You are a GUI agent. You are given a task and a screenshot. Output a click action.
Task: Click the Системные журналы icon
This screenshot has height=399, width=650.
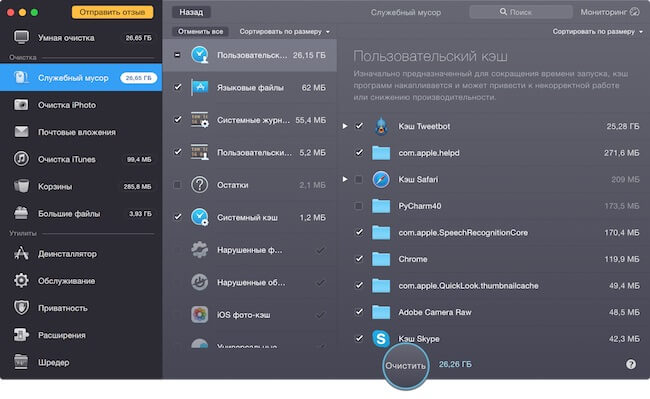(x=199, y=120)
